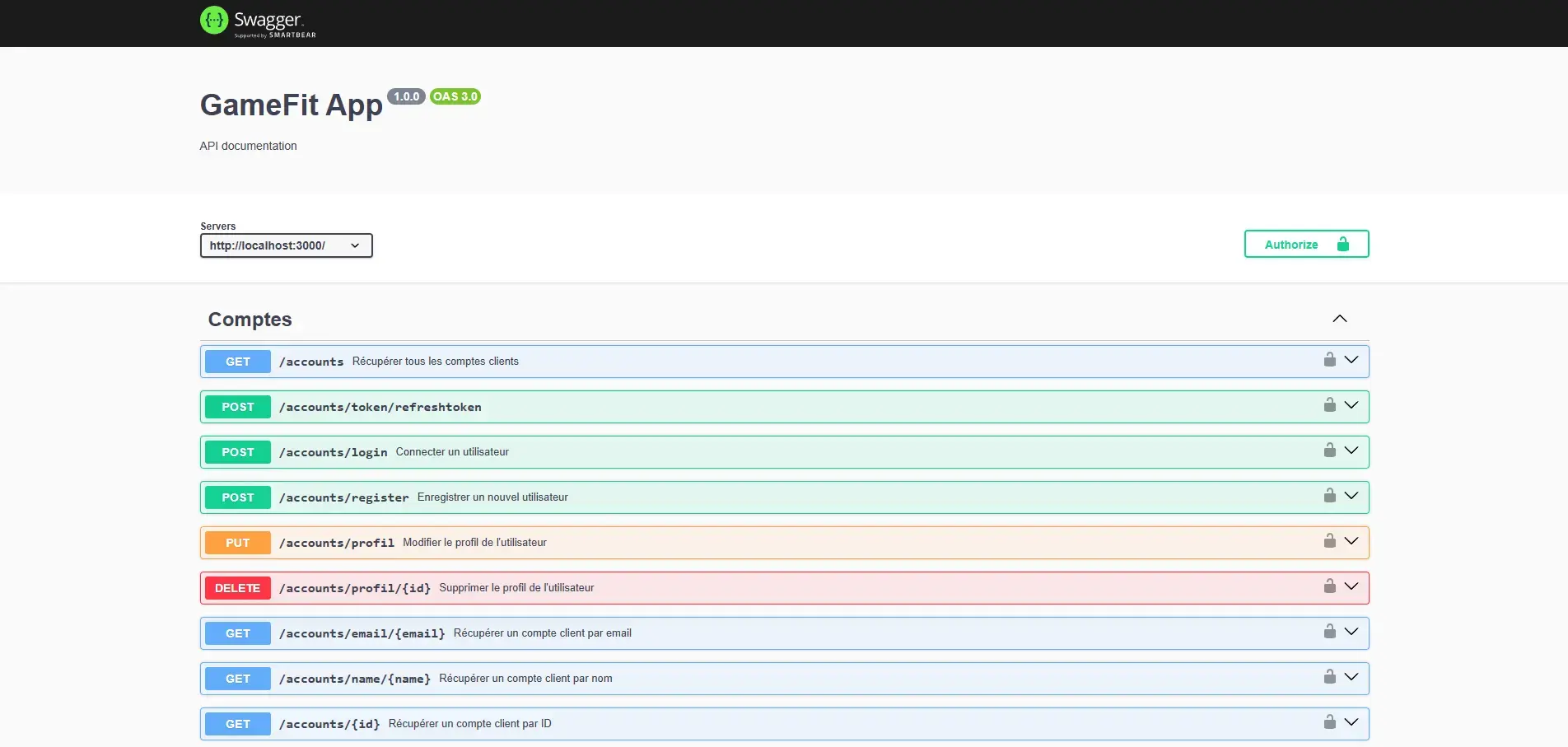1568x747 pixels.
Task: Click the lock icon beside PUT /accounts/profil
Action: (x=1329, y=541)
